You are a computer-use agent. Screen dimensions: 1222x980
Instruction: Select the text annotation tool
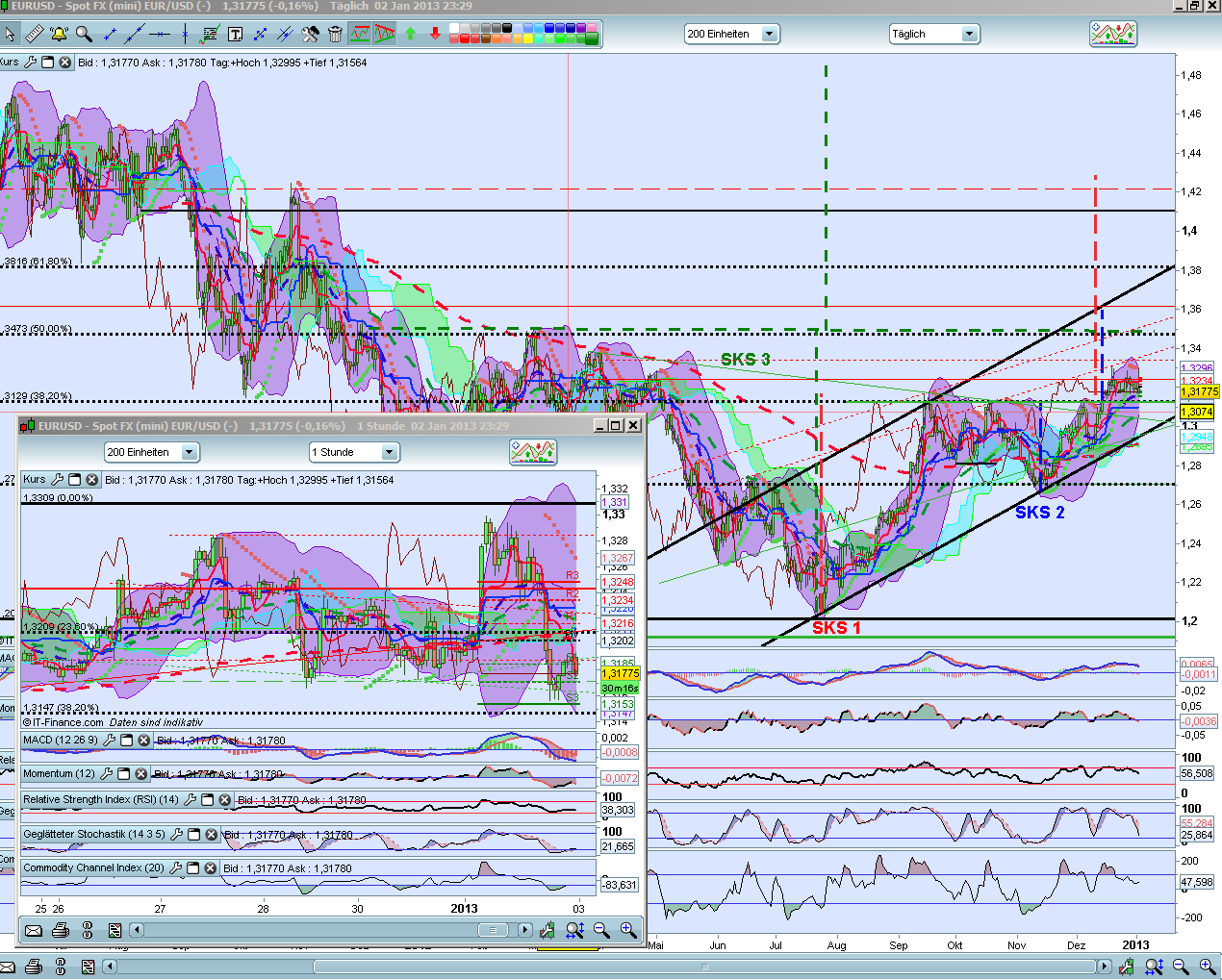pyautogui.click(x=235, y=35)
